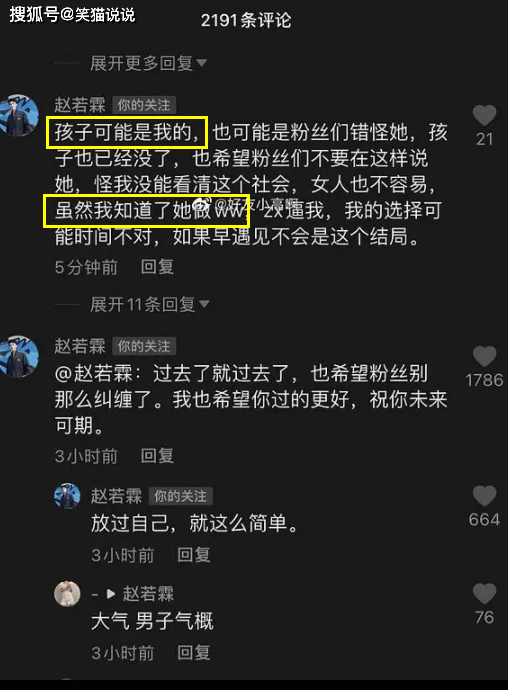The width and height of the screenshot is (508, 690).
Task: Like the comment with 21 likes
Action: tap(484, 115)
